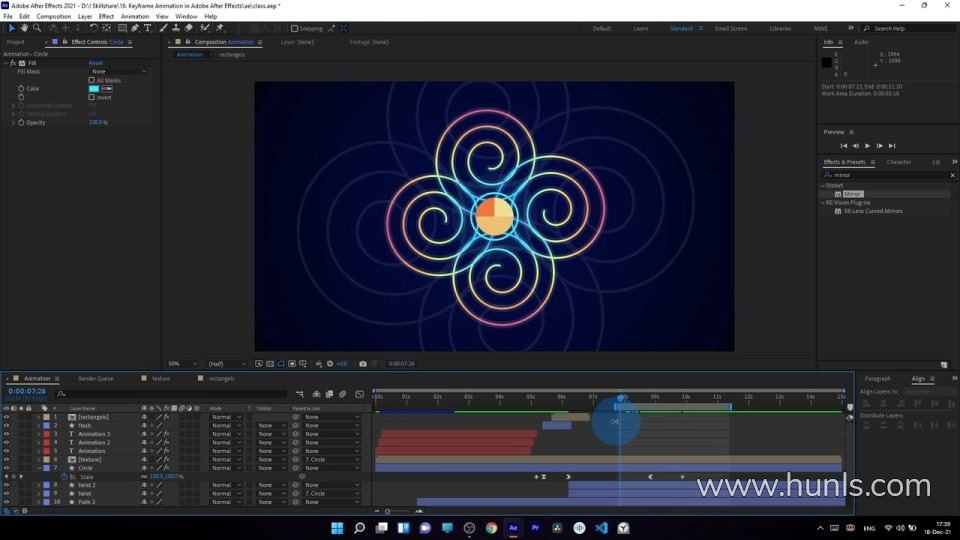The image size is (960, 540).
Task: Expand the twist 2 layer properties
Action: 39,485
